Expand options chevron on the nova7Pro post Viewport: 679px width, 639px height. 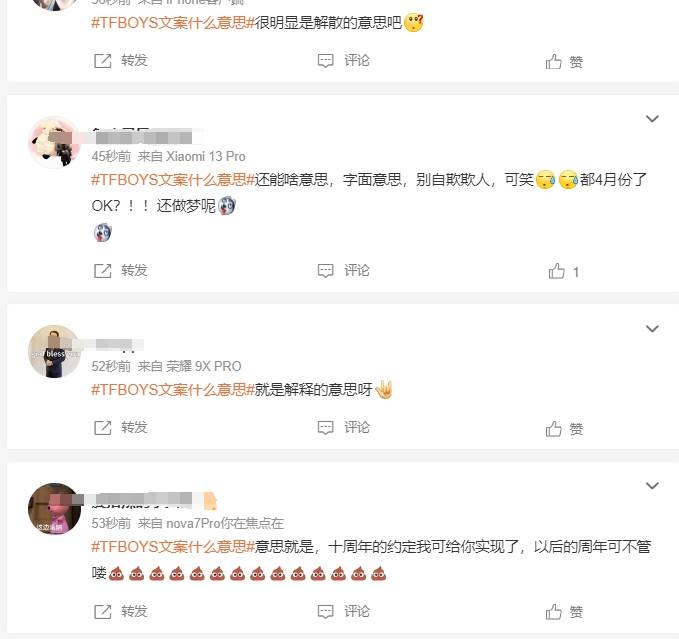652,486
